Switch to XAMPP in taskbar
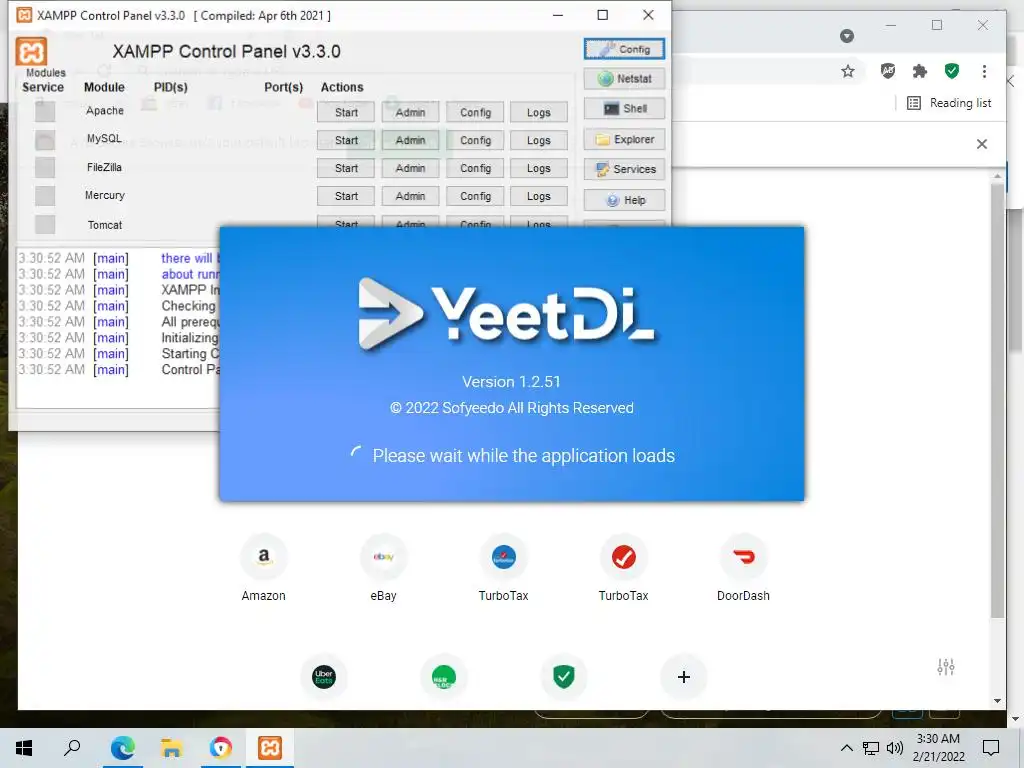Image resolution: width=1024 pixels, height=768 pixels. click(x=270, y=748)
